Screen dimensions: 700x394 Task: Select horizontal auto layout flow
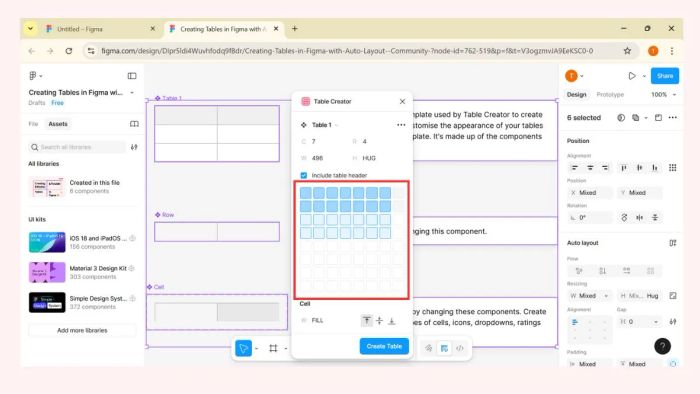pos(626,271)
